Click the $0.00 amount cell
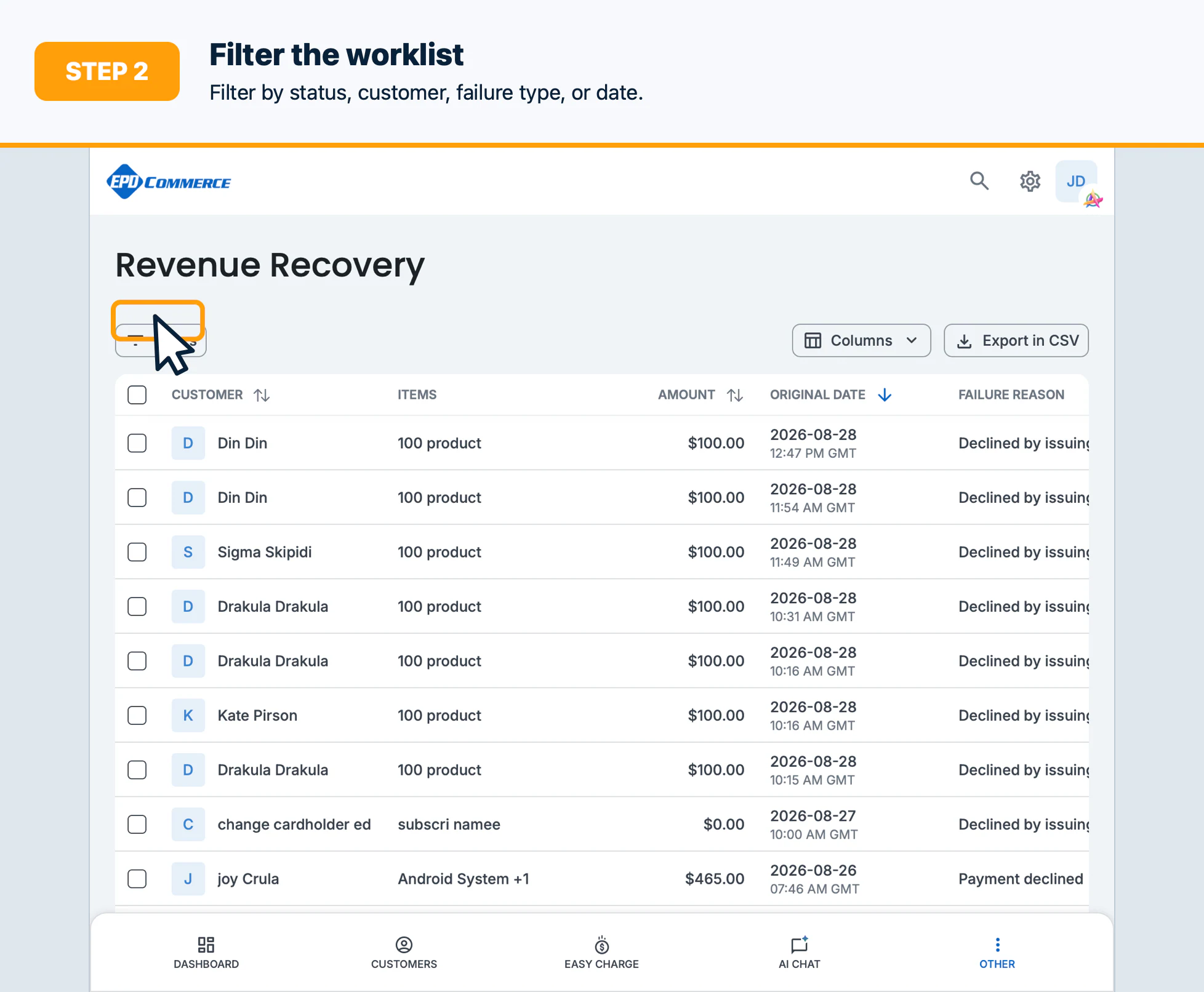This screenshot has height=992, width=1204. pos(724,825)
